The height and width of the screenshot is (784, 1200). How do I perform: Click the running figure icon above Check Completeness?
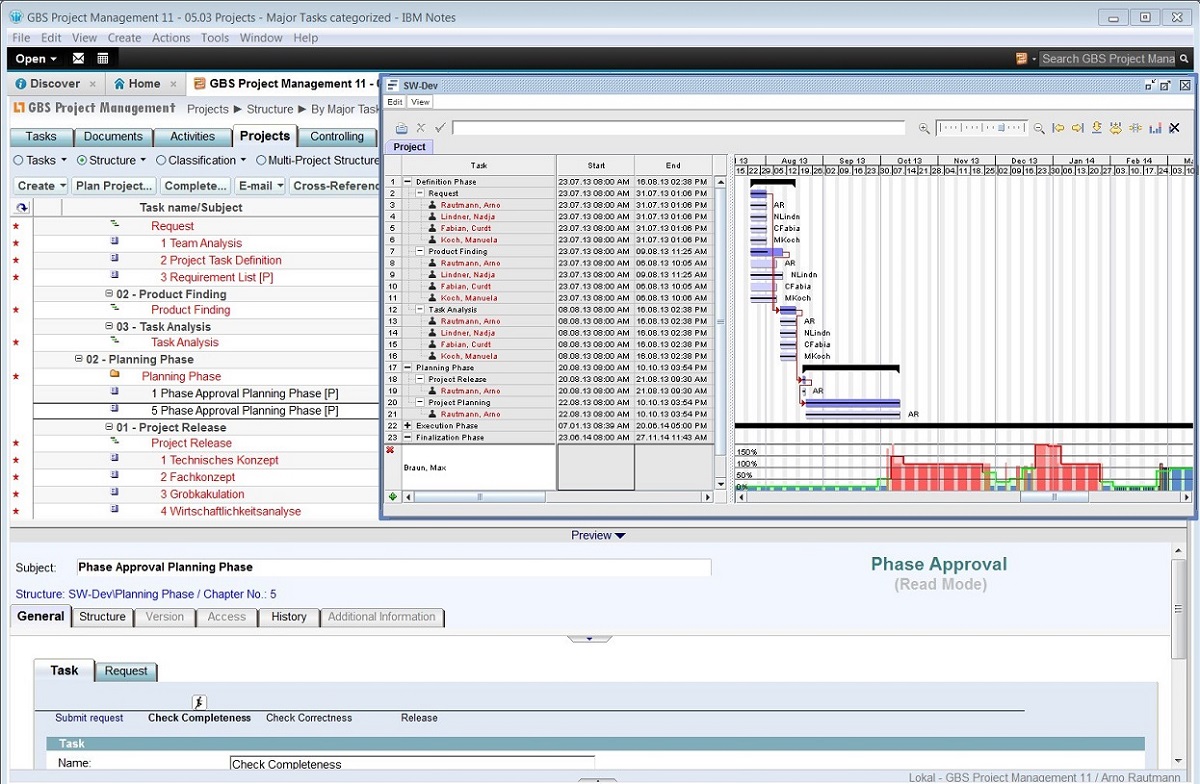click(199, 703)
